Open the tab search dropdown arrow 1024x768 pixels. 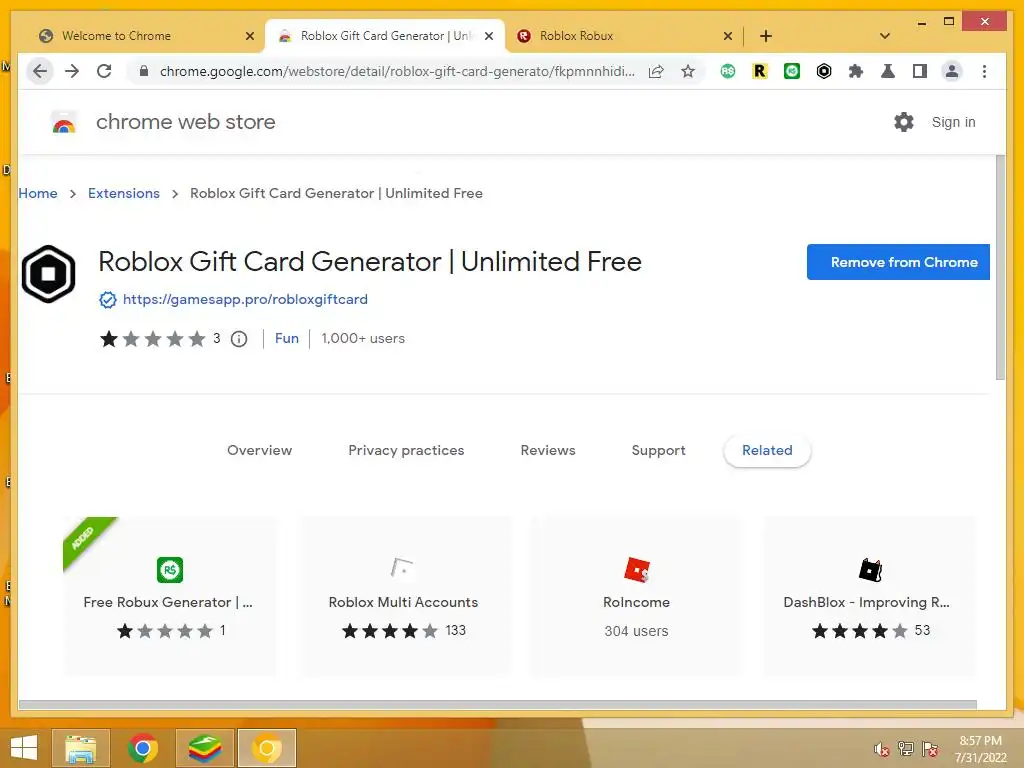(x=885, y=36)
